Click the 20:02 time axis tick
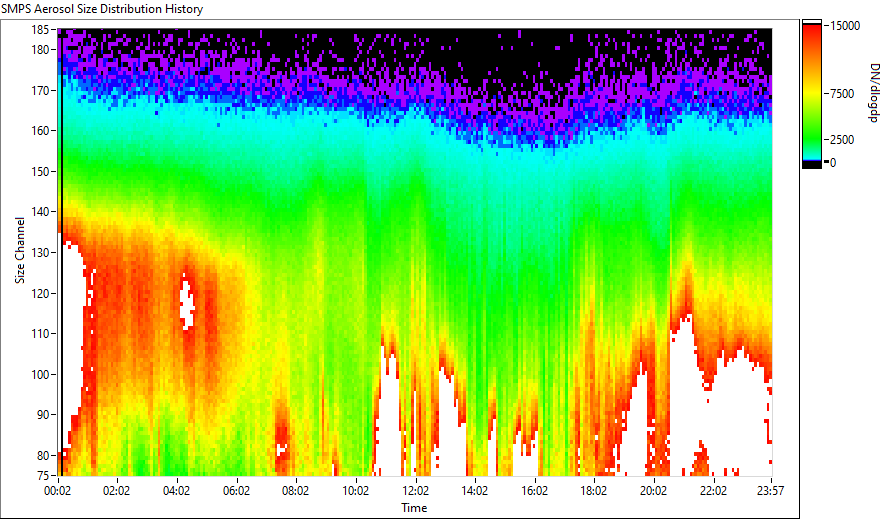Viewport: 884px width, 519px height. click(653, 491)
